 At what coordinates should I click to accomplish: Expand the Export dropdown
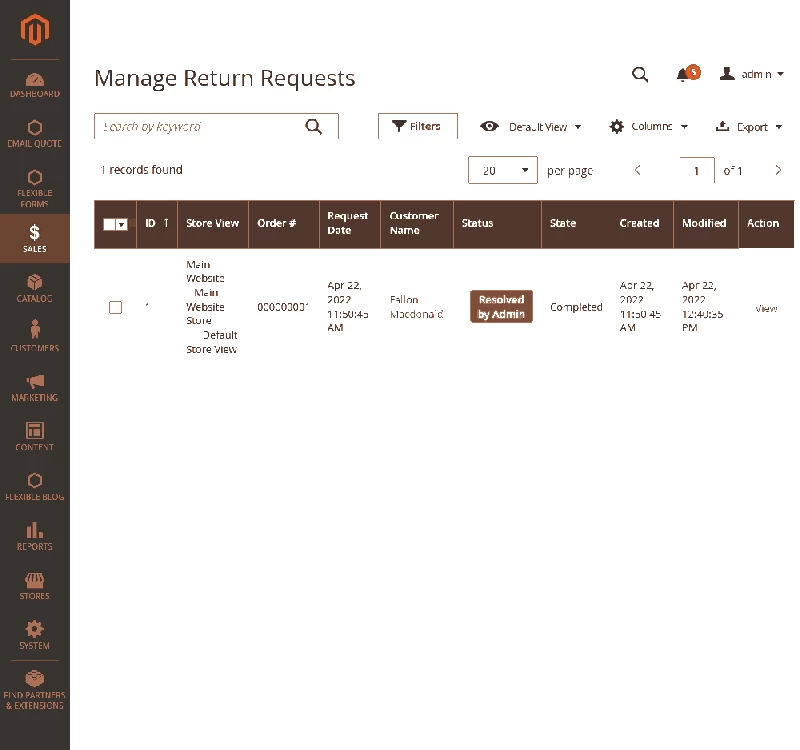(x=749, y=127)
